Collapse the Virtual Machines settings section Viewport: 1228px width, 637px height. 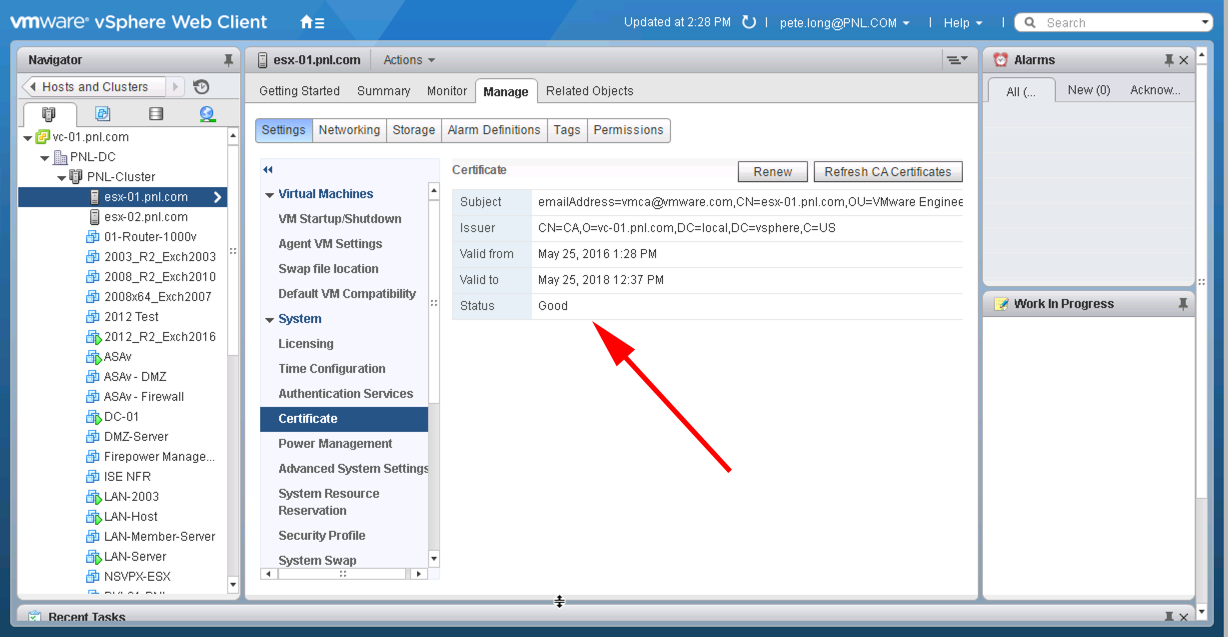tap(269, 195)
